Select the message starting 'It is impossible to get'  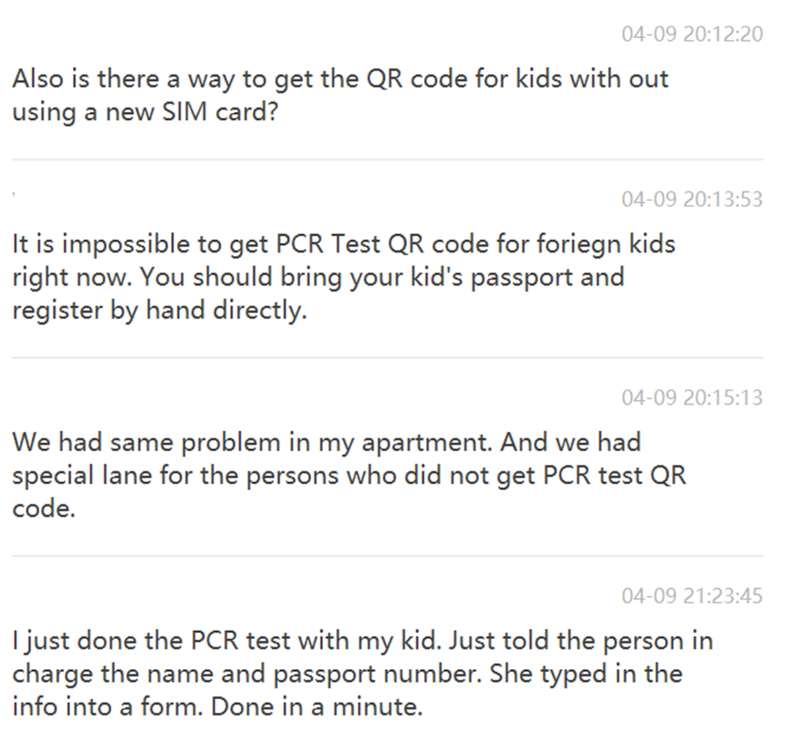point(344,277)
